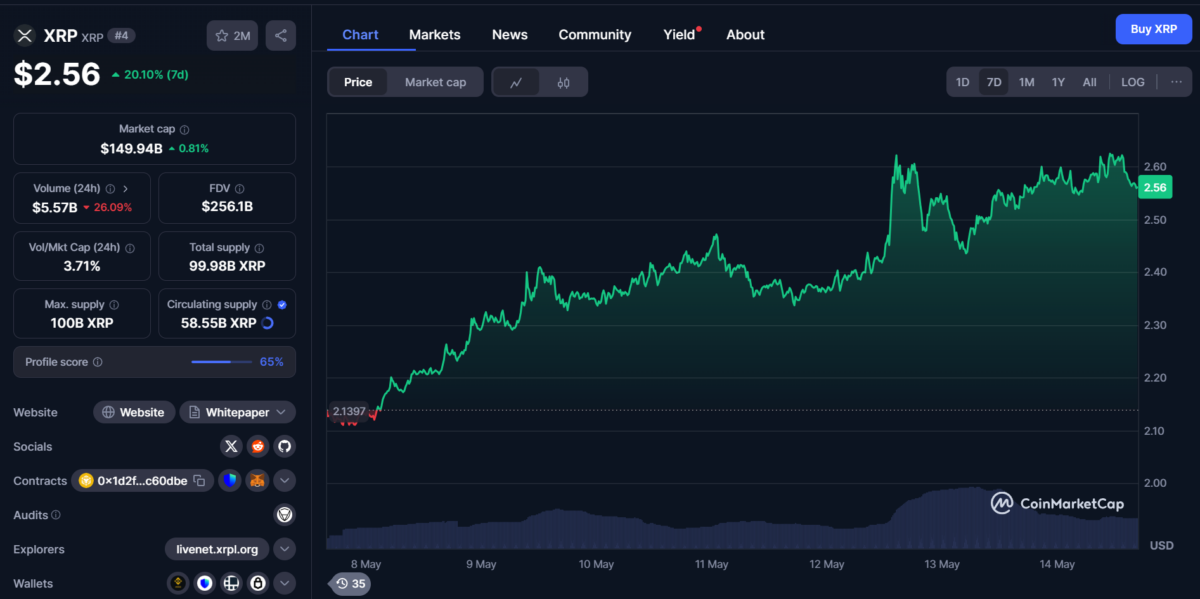Open the Audits info icon
1200x599 pixels.
click(56, 515)
